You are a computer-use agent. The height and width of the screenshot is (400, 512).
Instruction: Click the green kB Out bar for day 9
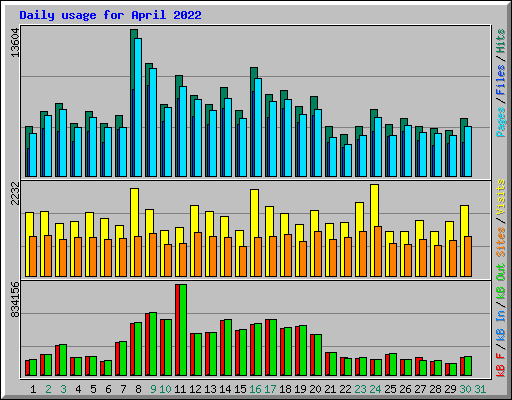[x=153, y=344]
